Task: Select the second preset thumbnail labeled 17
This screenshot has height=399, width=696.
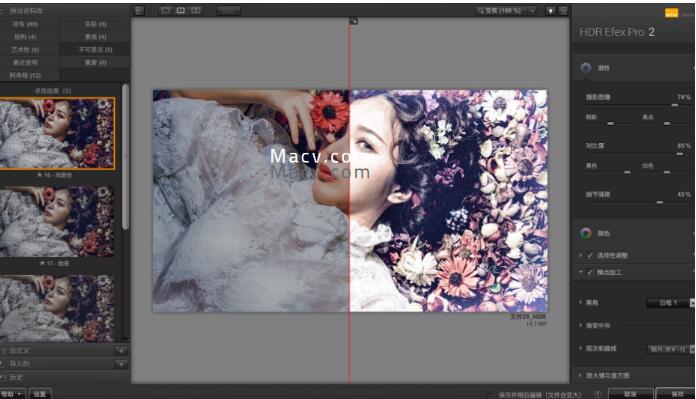Action: click(57, 221)
